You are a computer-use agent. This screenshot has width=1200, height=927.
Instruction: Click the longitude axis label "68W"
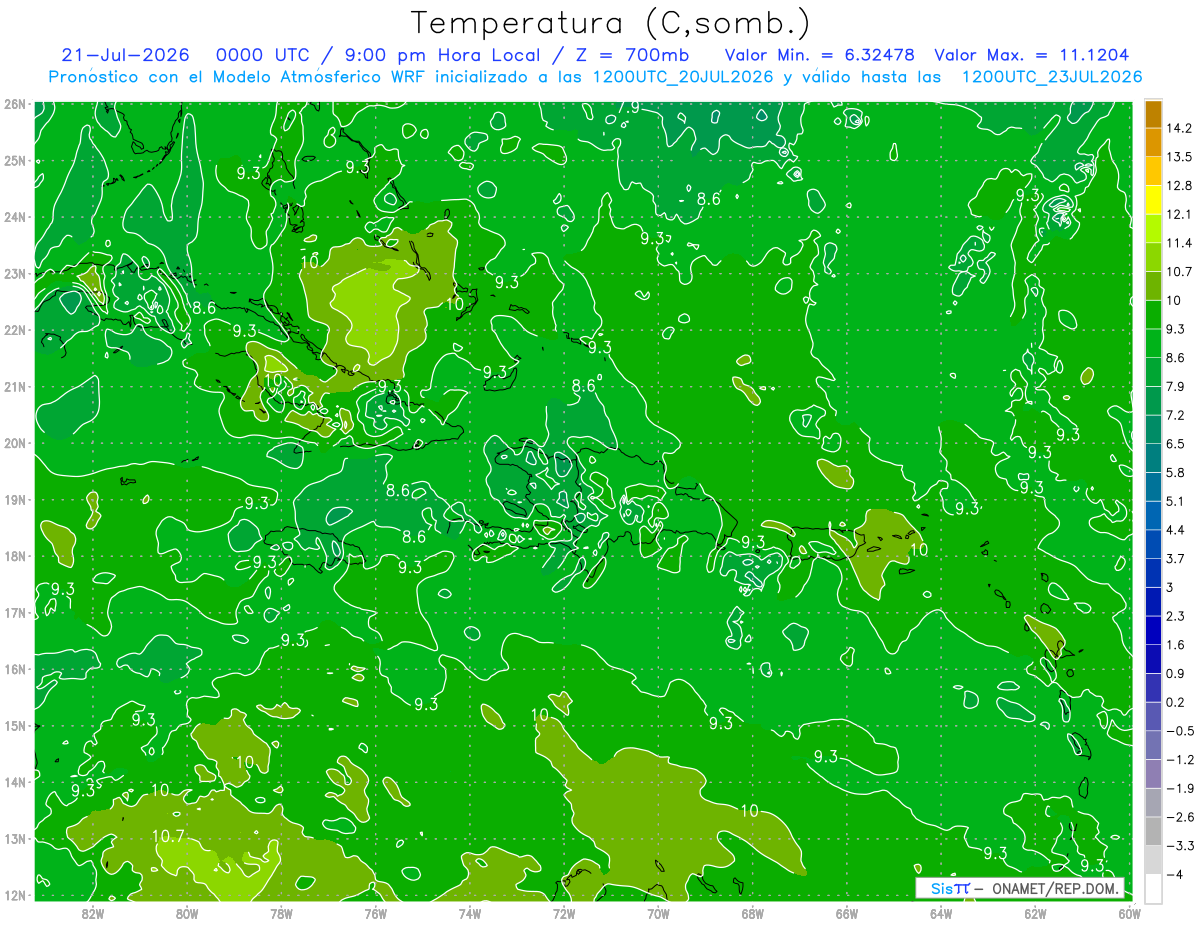(752, 913)
